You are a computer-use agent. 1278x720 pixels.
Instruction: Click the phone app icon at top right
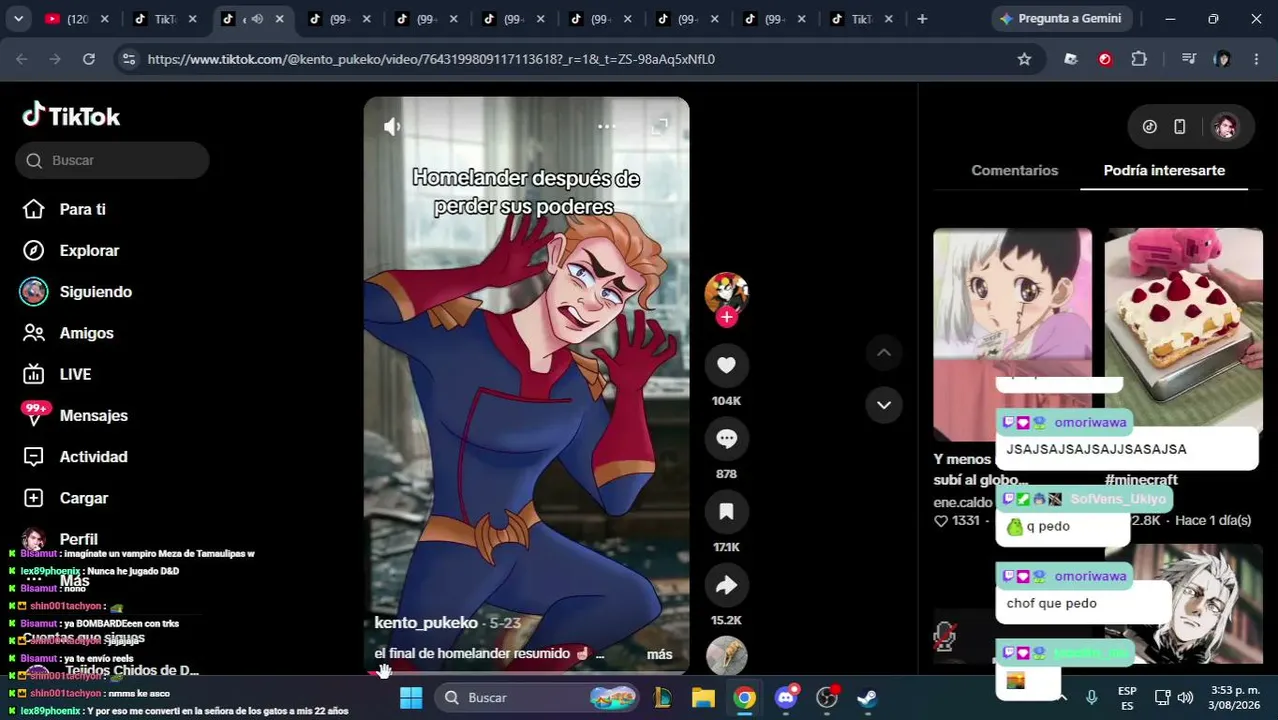[1180, 126]
